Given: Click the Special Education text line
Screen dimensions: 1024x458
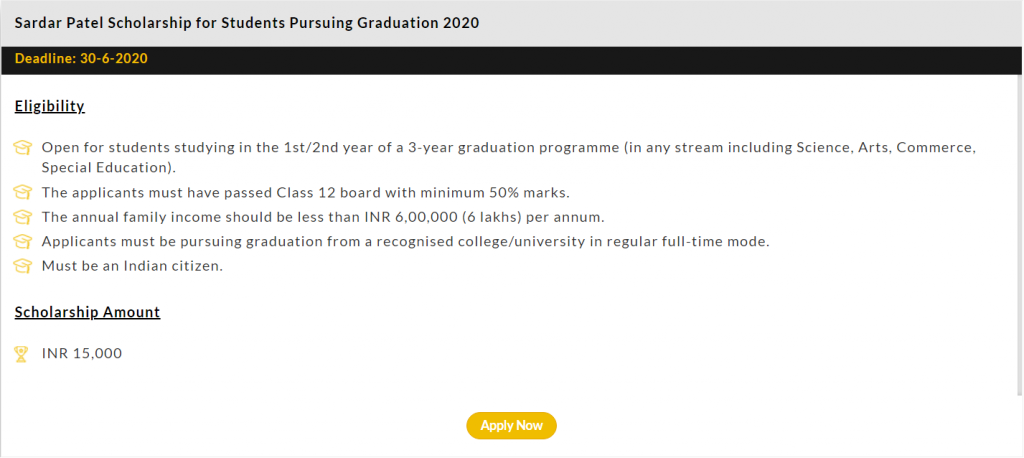Looking at the screenshot, I should click(x=109, y=167).
